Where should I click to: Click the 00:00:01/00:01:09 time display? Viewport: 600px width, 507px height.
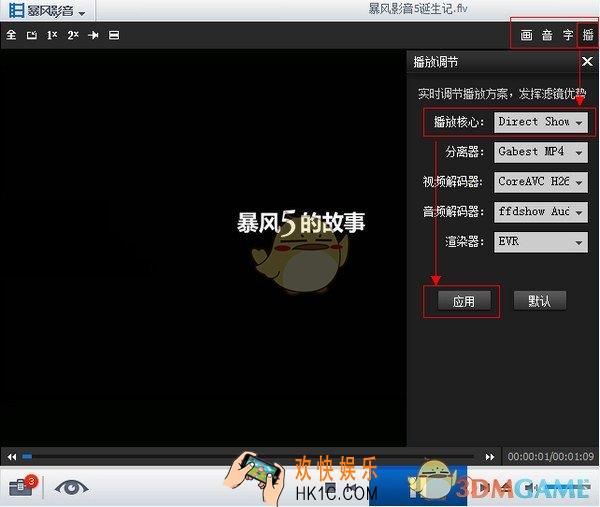pos(551,456)
